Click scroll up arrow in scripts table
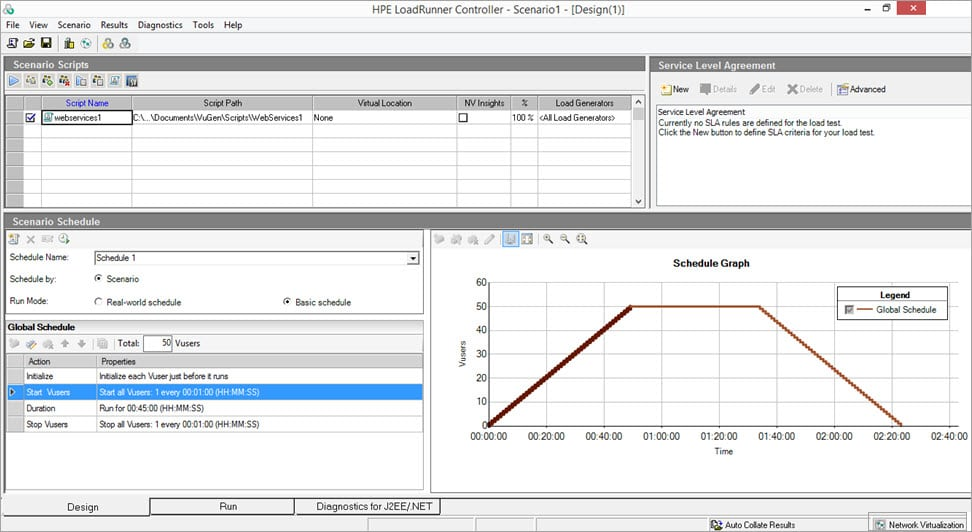 638,102
